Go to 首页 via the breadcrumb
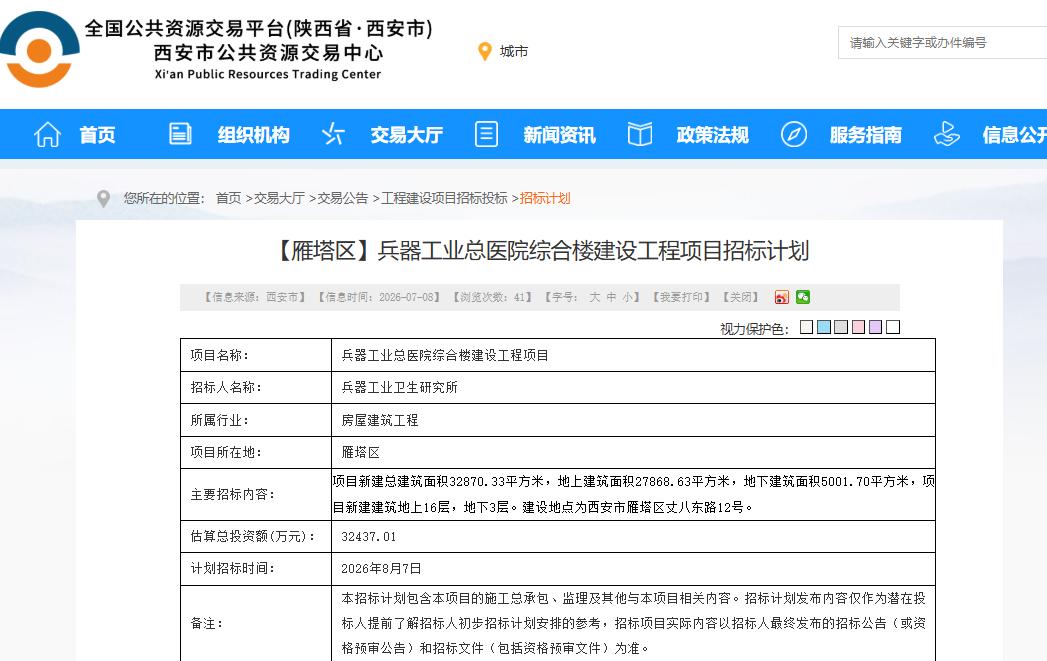The width and height of the screenshot is (1047, 661). click(228, 198)
